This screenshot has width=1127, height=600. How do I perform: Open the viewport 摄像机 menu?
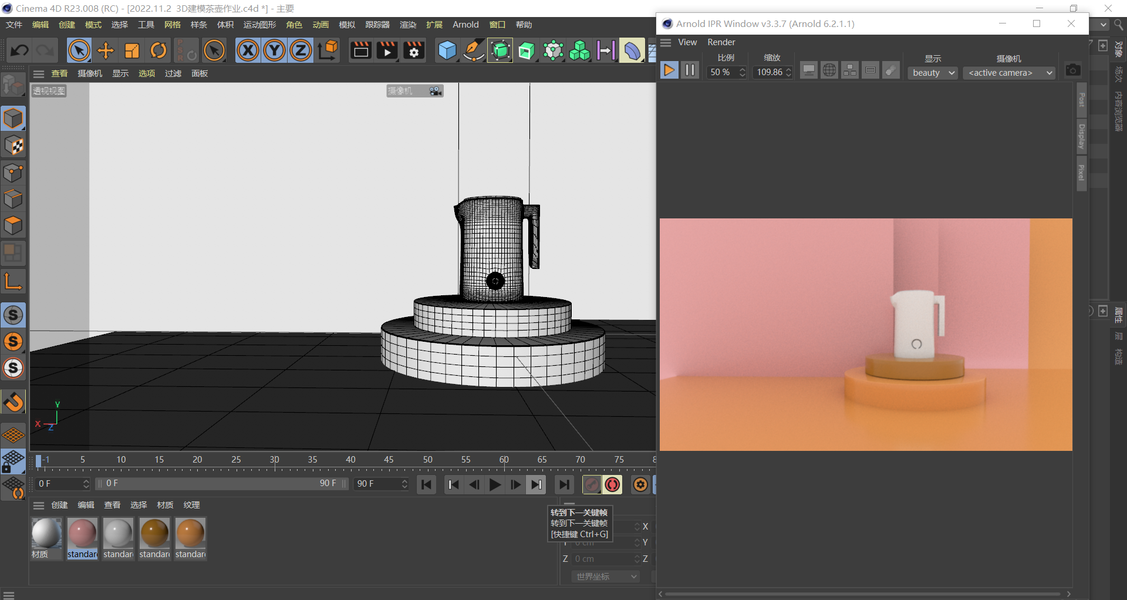pyautogui.click(x=90, y=73)
